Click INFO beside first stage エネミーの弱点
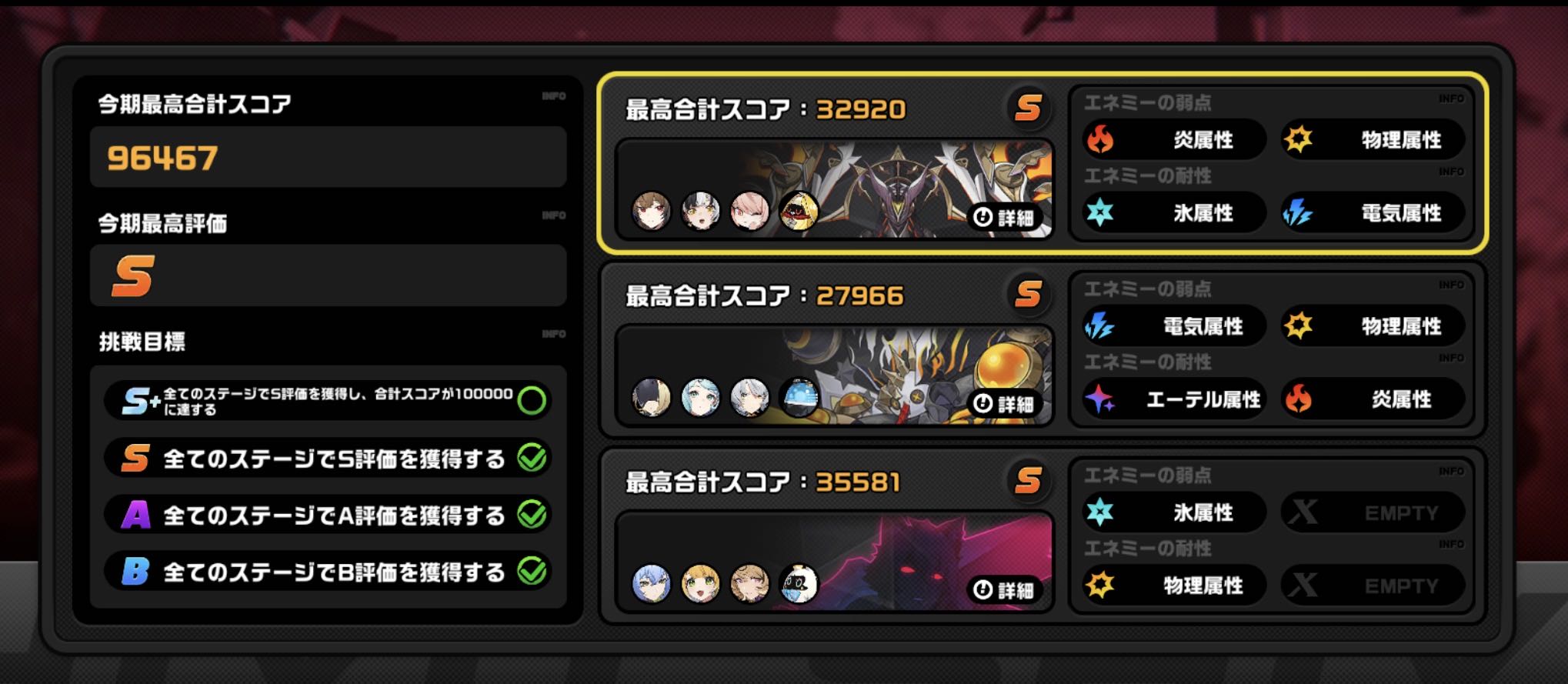Viewport: 1568px width, 684px height. click(1451, 98)
